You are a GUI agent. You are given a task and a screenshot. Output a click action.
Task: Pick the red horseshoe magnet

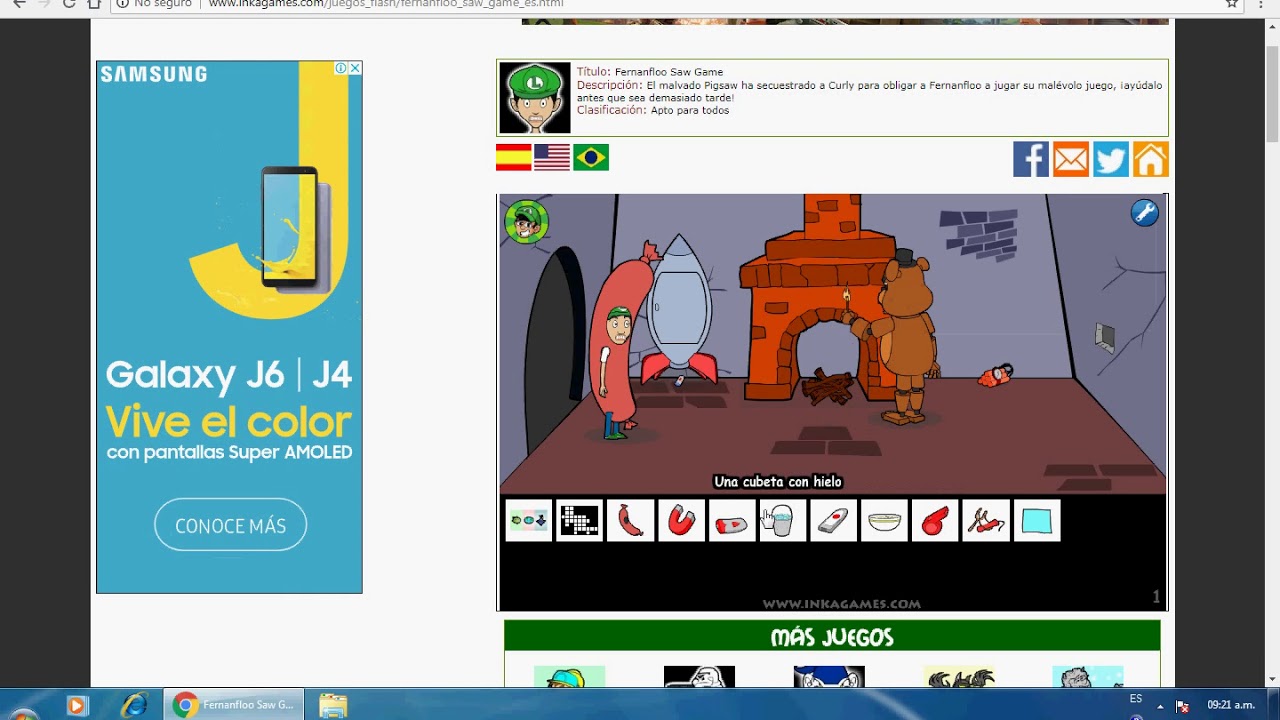pos(681,521)
